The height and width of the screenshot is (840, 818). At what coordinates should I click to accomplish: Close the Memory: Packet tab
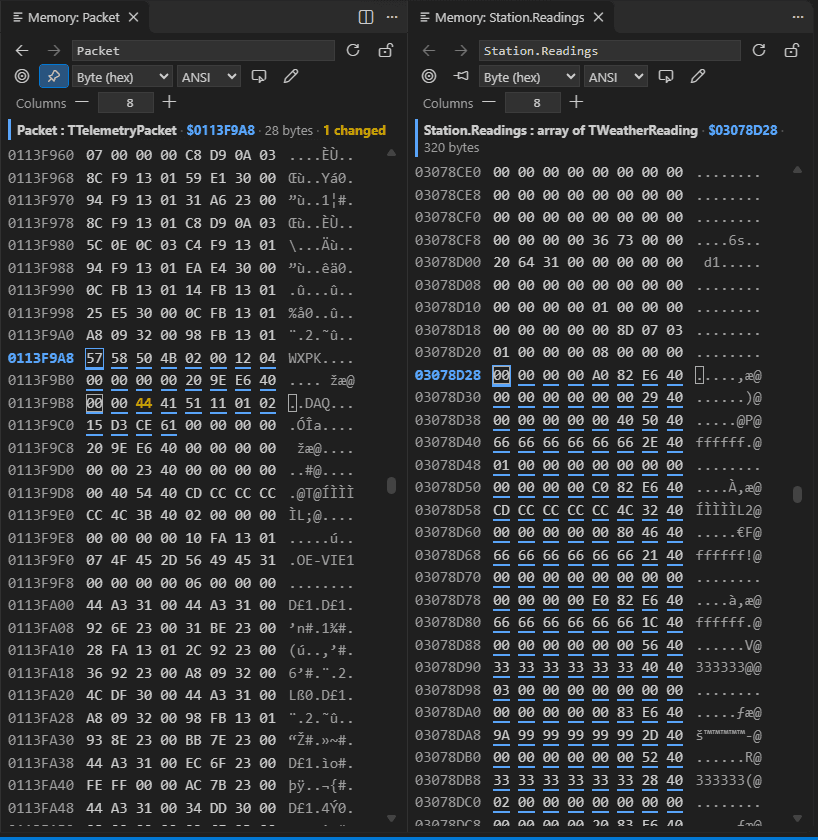(x=134, y=18)
